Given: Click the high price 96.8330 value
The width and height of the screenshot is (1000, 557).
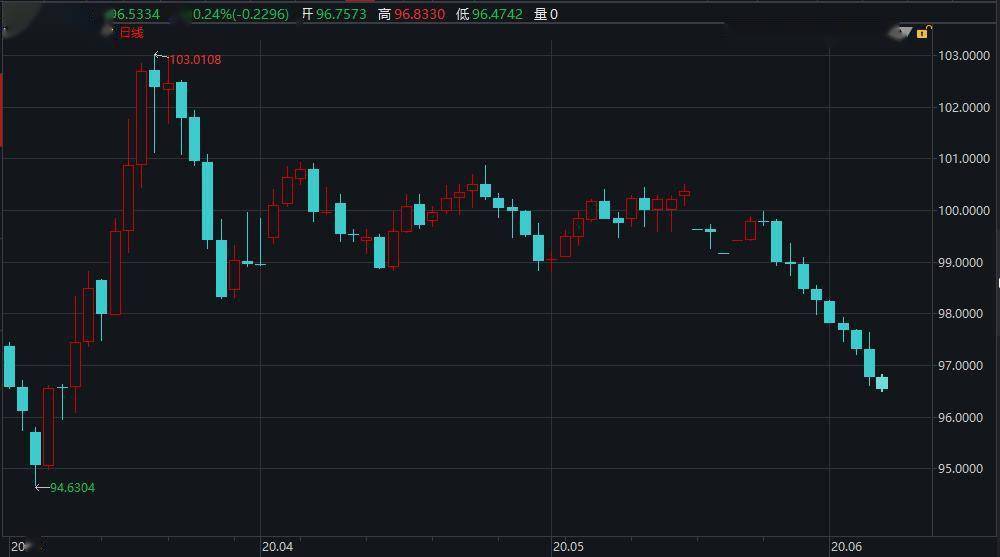Looking at the screenshot, I should pos(419,14).
